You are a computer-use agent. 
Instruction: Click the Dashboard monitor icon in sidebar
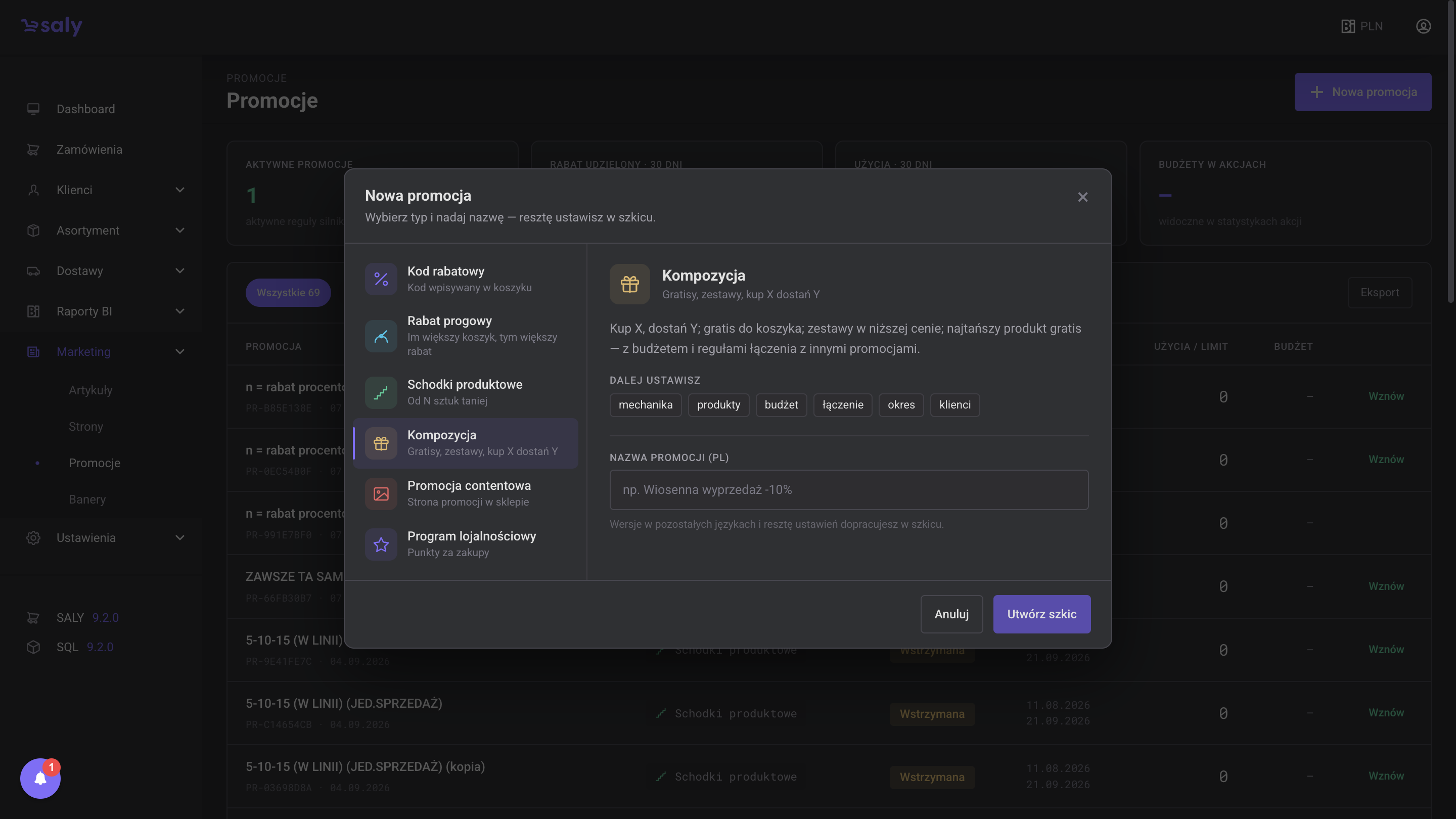(33, 109)
